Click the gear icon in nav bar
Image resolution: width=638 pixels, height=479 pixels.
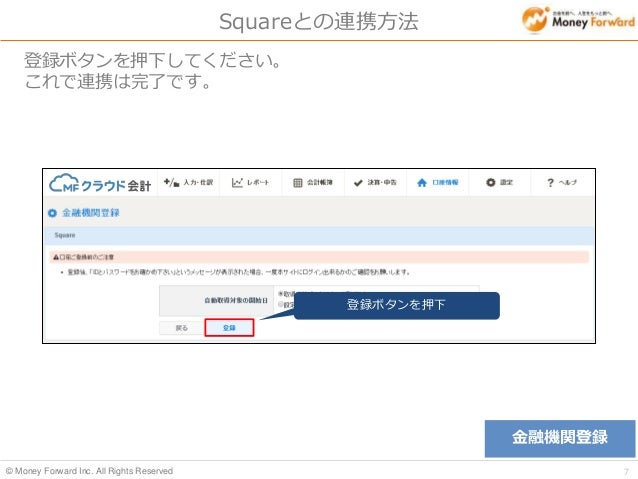point(491,183)
